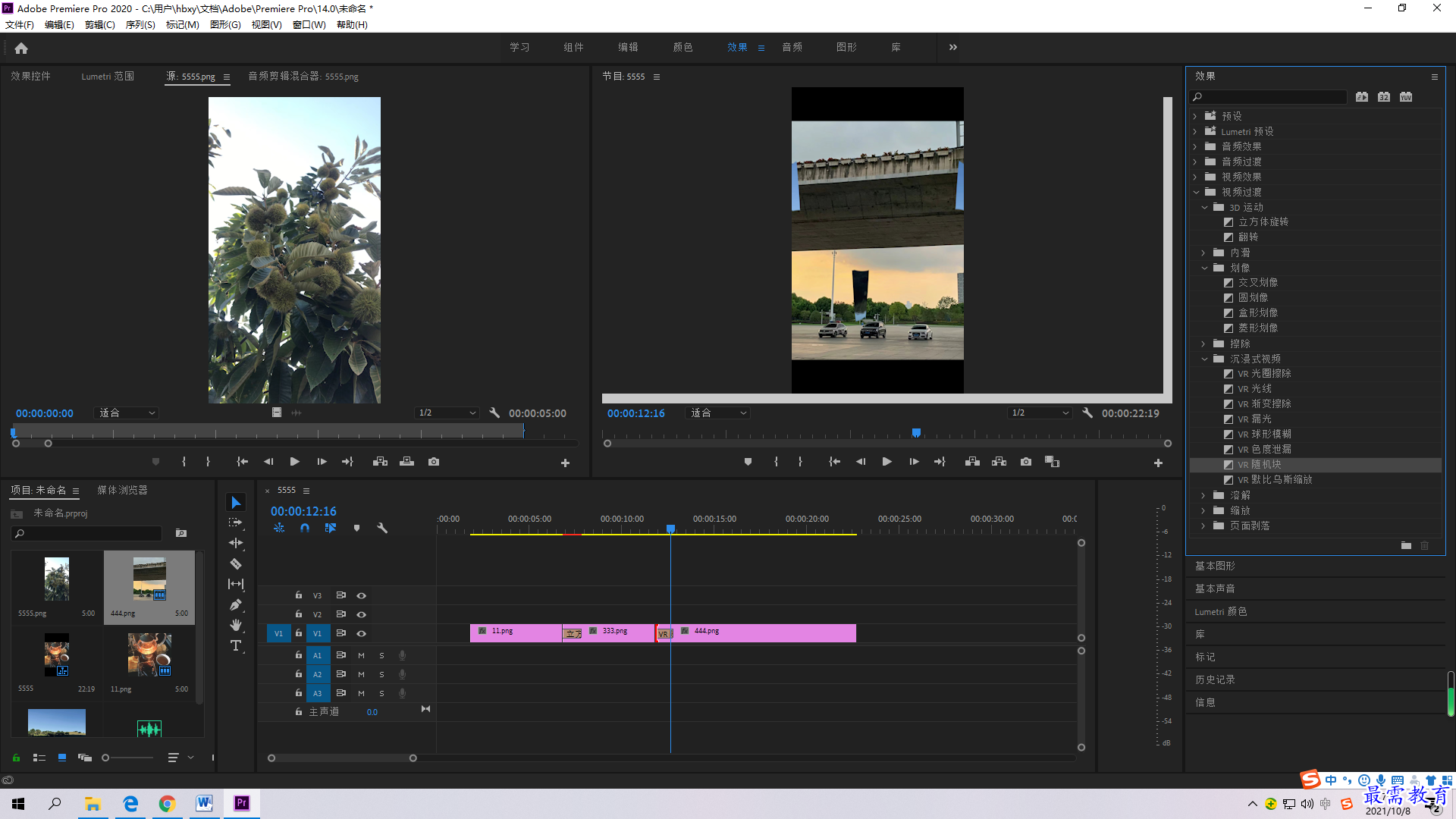Collapse the 视频过渡 folder
Viewport: 1456px width, 819px height.
point(1196,192)
